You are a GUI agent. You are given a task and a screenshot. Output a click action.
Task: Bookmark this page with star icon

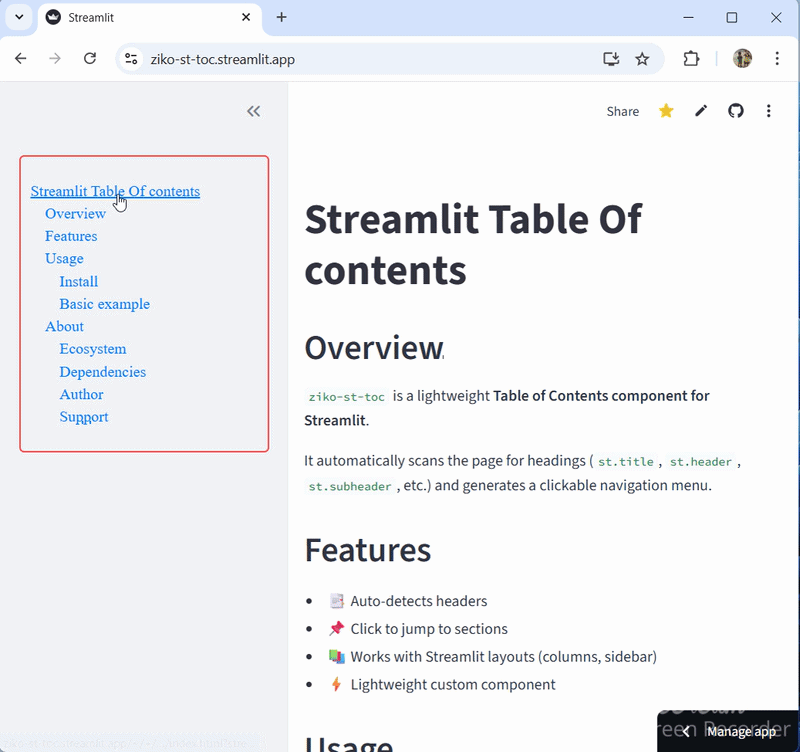tap(642, 59)
